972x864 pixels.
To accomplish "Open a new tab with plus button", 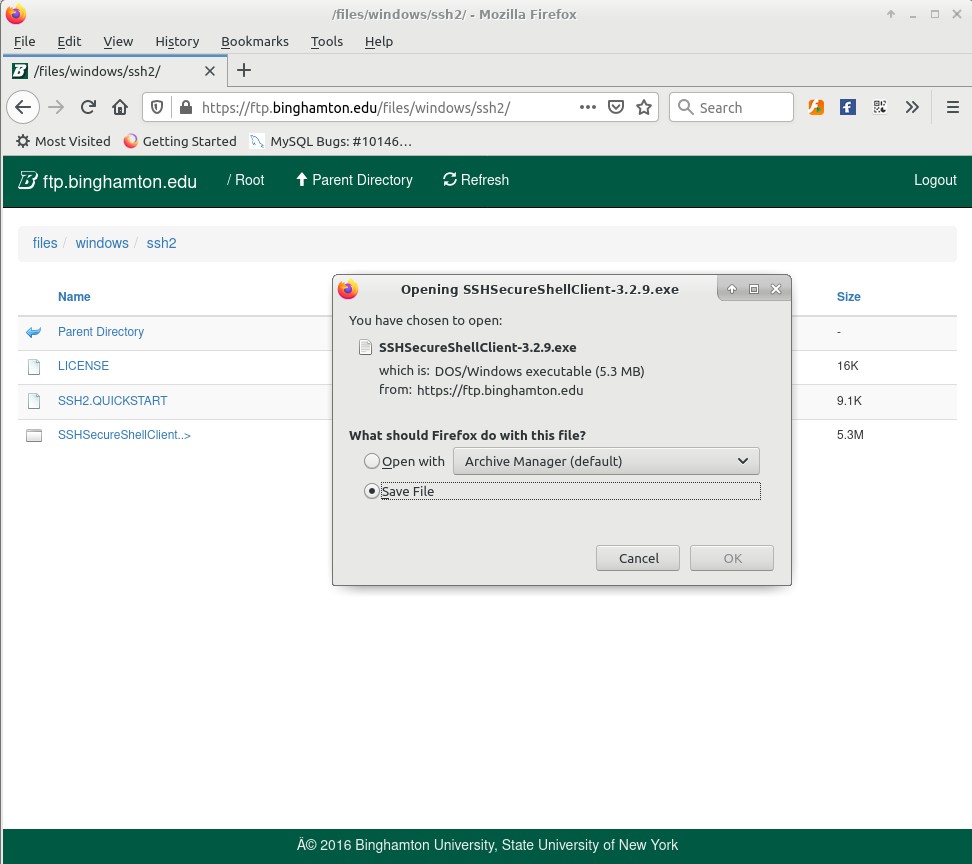I will (x=244, y=70).
